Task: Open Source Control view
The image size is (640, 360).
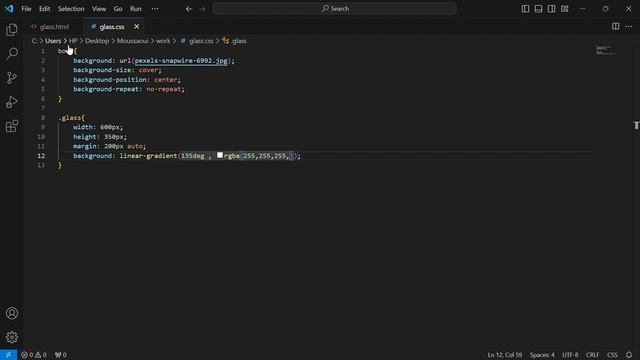Action: point(12,78)
